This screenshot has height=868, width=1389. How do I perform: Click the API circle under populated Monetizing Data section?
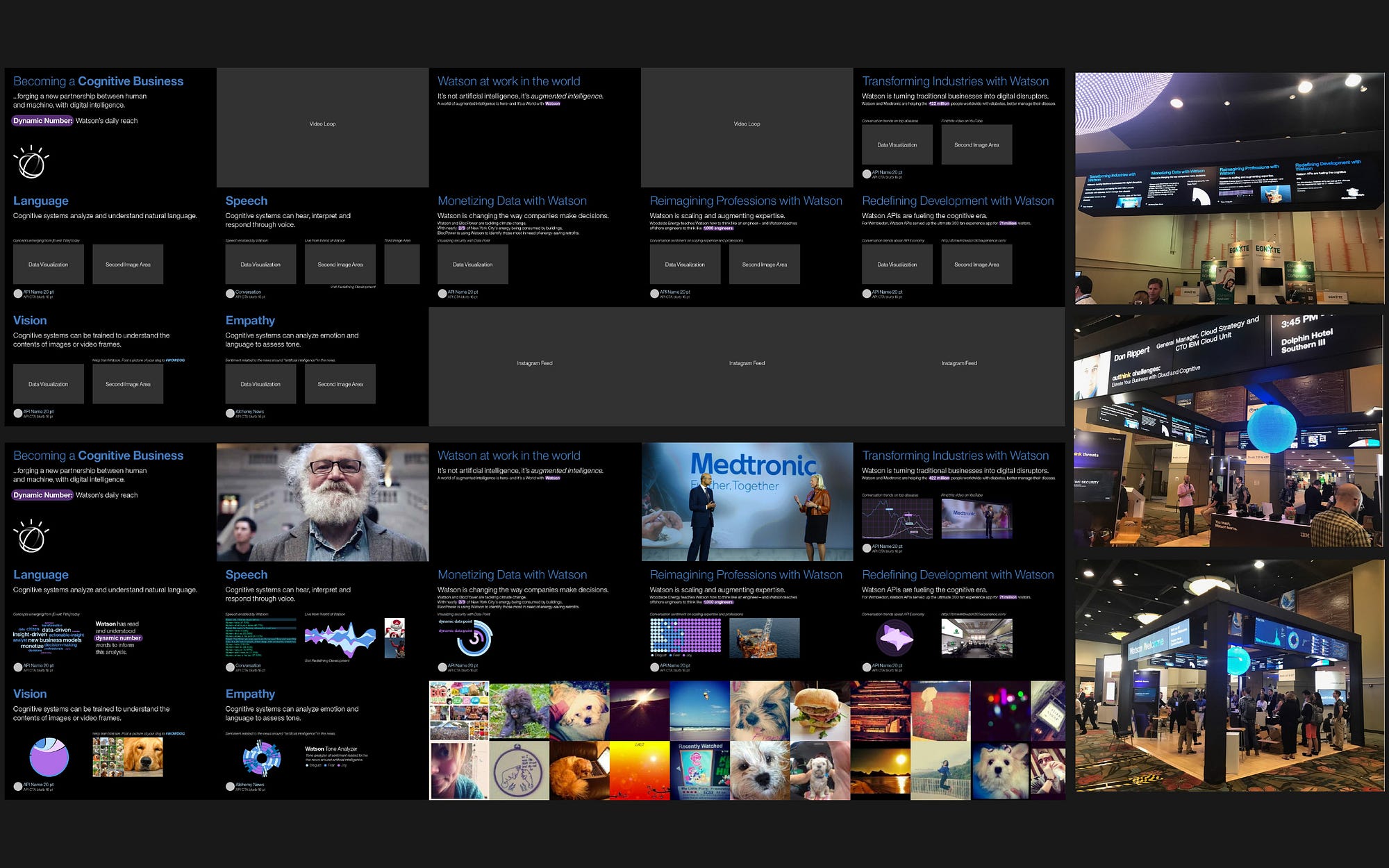tap(442, 667)
